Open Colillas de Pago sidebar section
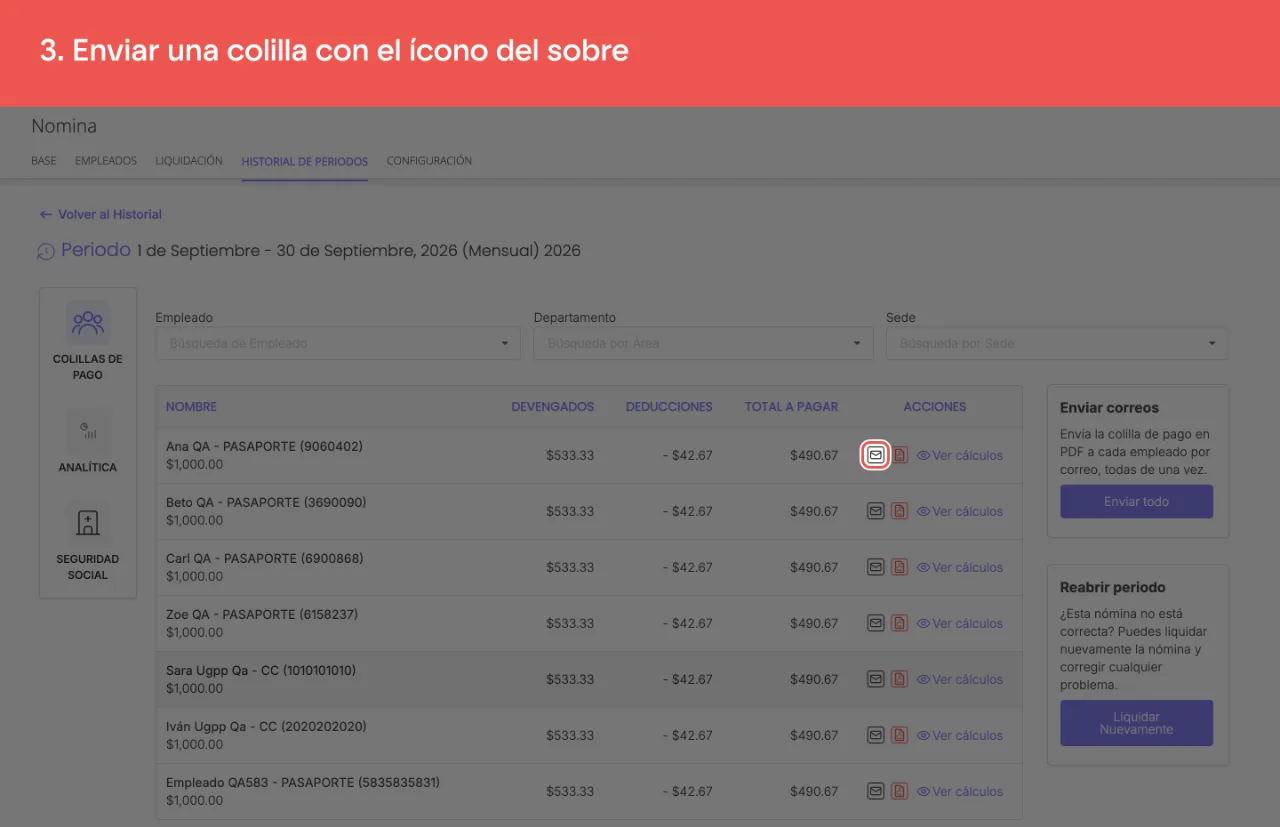1280x827 pixels. click(x=88, y=342)
